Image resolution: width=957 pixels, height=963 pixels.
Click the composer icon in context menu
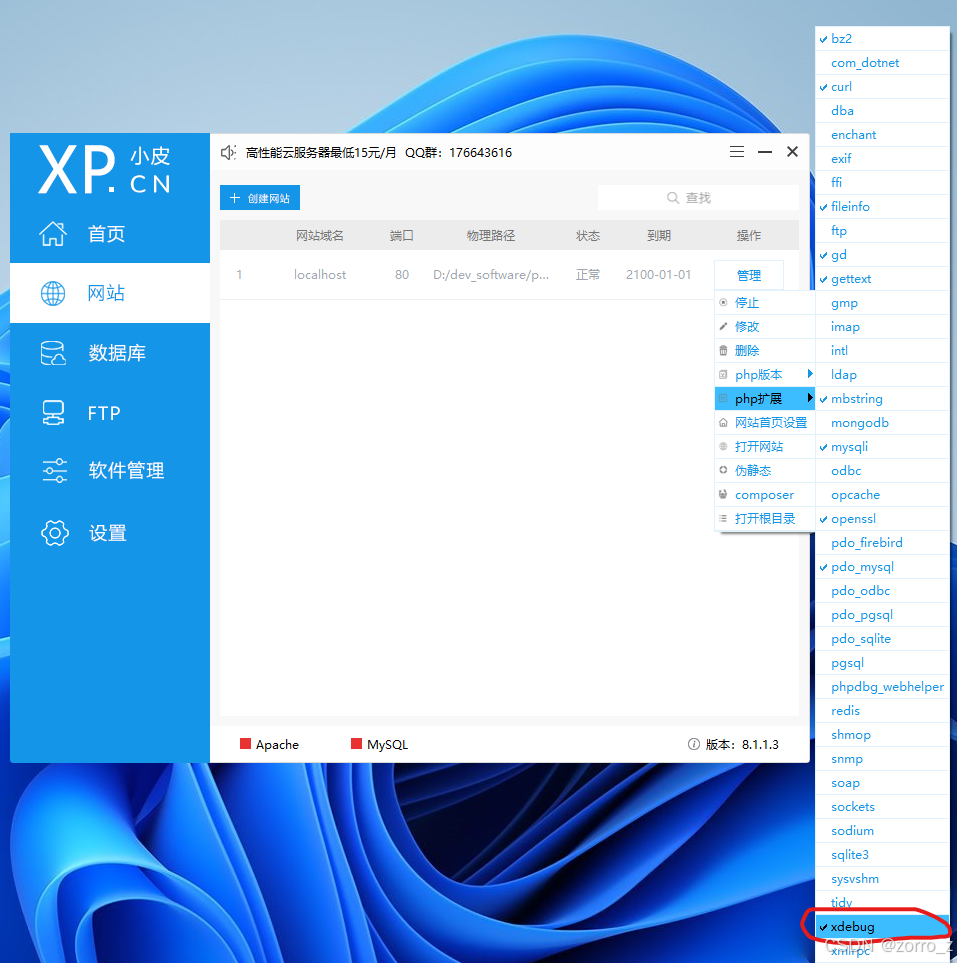[724, 494]
